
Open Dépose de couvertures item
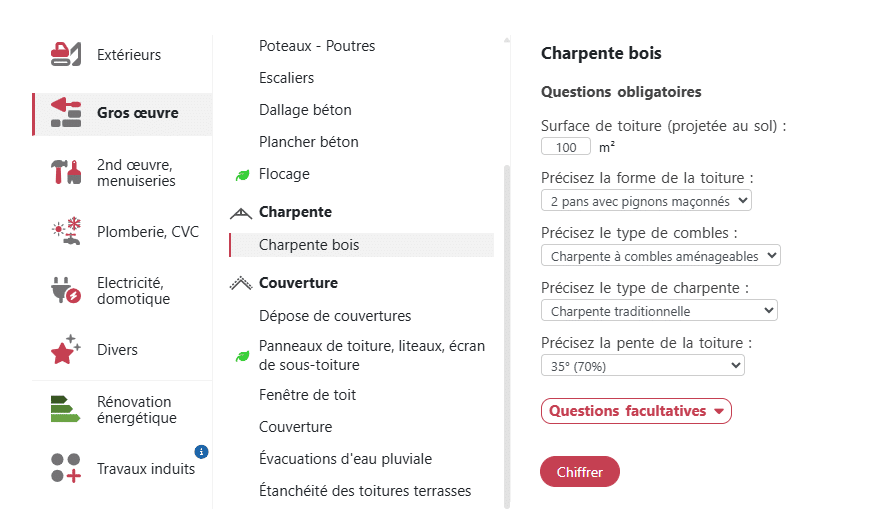click(335, 316)
